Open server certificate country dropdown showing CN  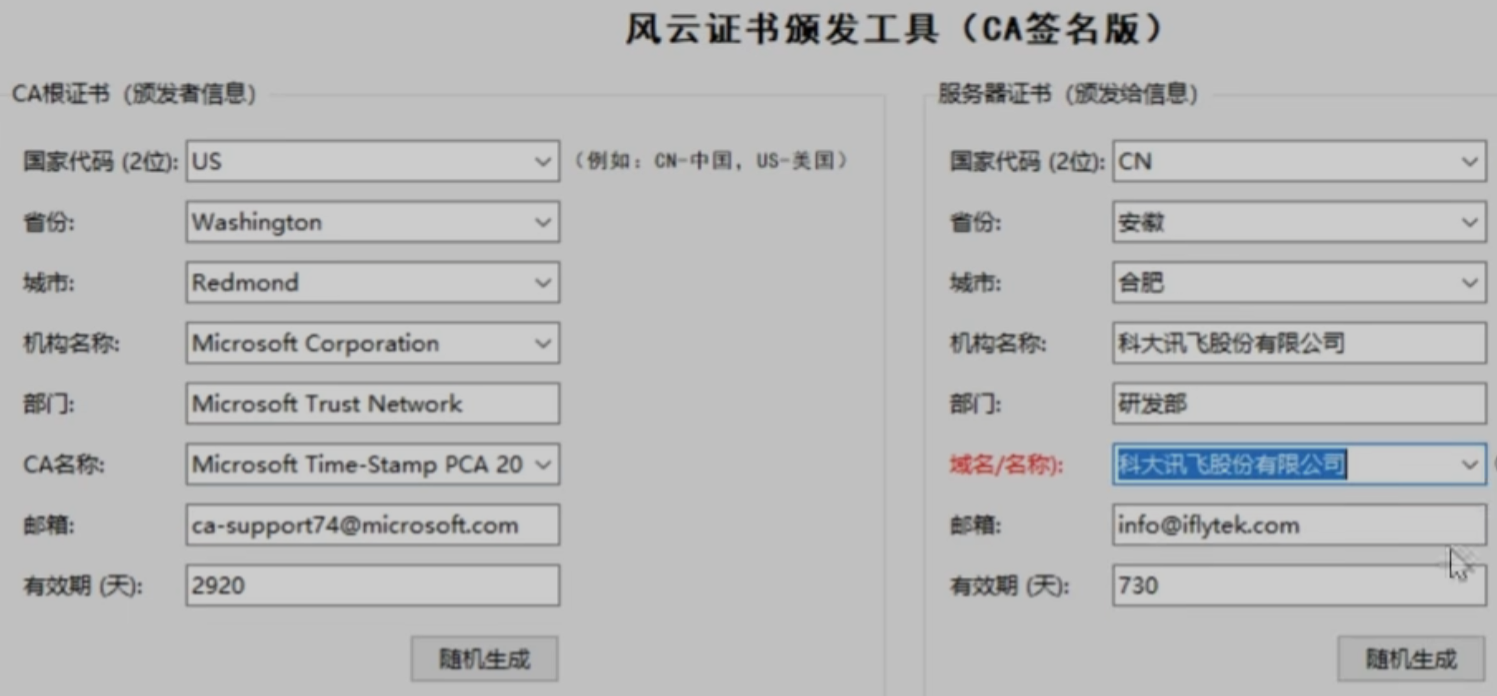point(1469,161)
